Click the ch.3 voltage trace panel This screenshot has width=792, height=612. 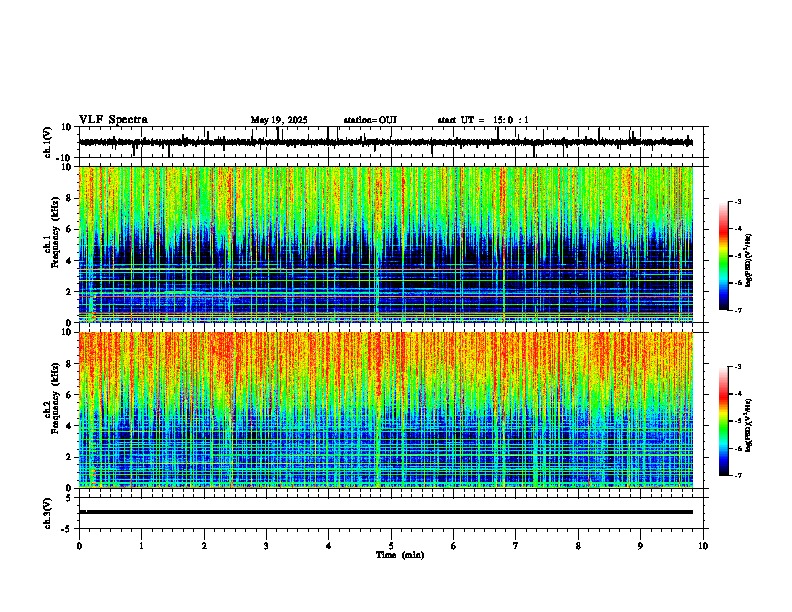tap(391, 513)
